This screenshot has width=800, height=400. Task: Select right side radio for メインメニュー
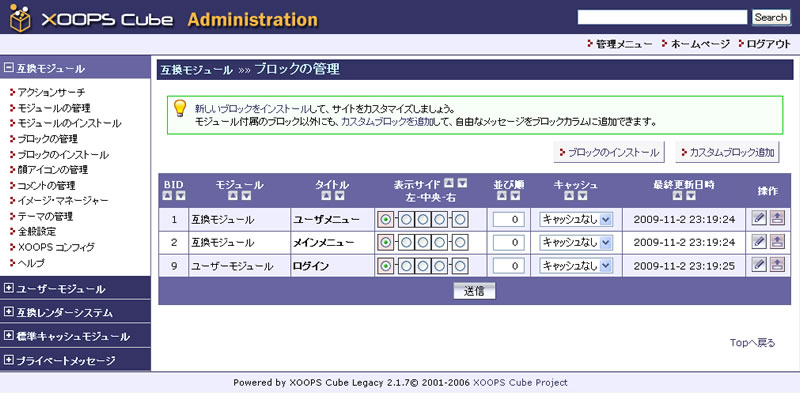(460, 242)
